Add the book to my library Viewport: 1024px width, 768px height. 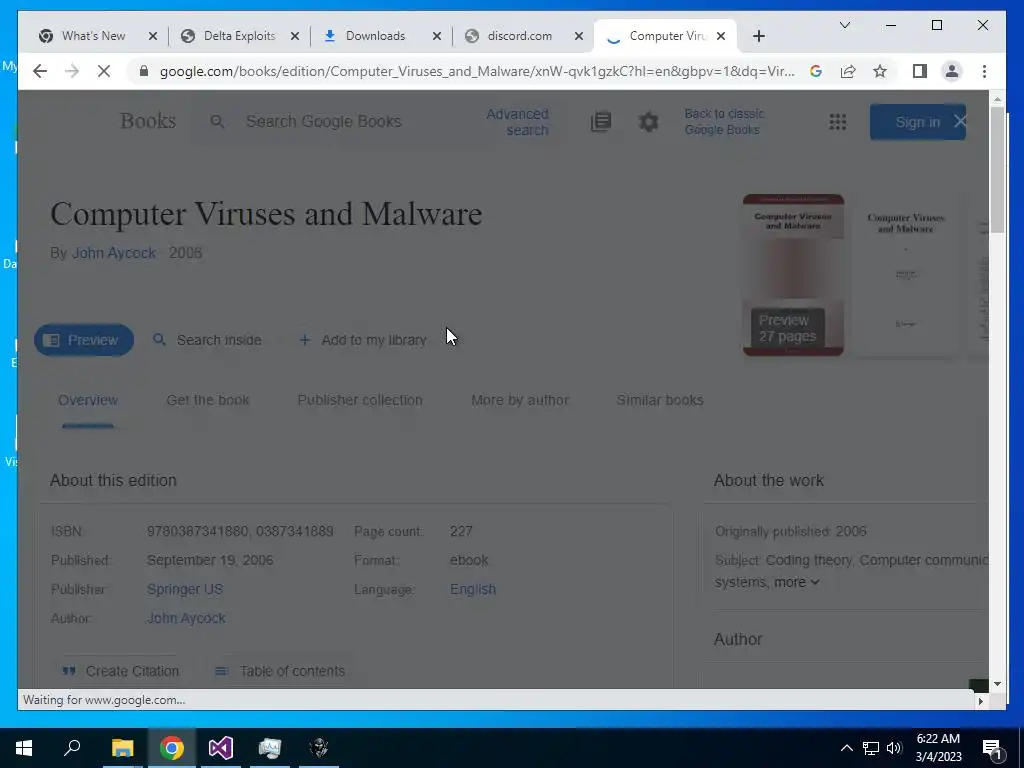point(362,340)
